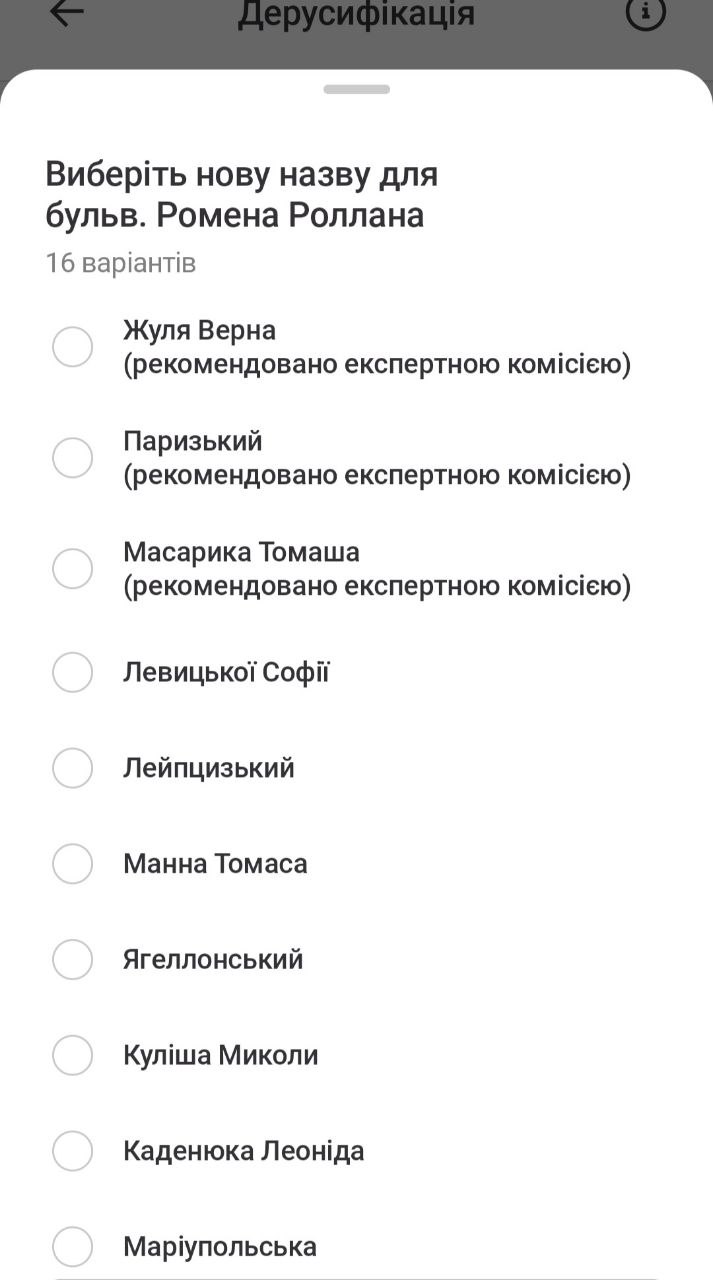Image resolution: width=713 pixels, height=1280 pixels.
Task: Select the Лейпцизький radio button
Action: coord(72,768)
